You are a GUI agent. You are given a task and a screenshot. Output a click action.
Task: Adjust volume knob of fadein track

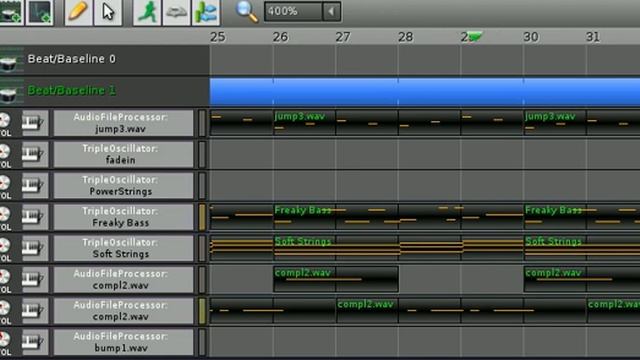4,151
